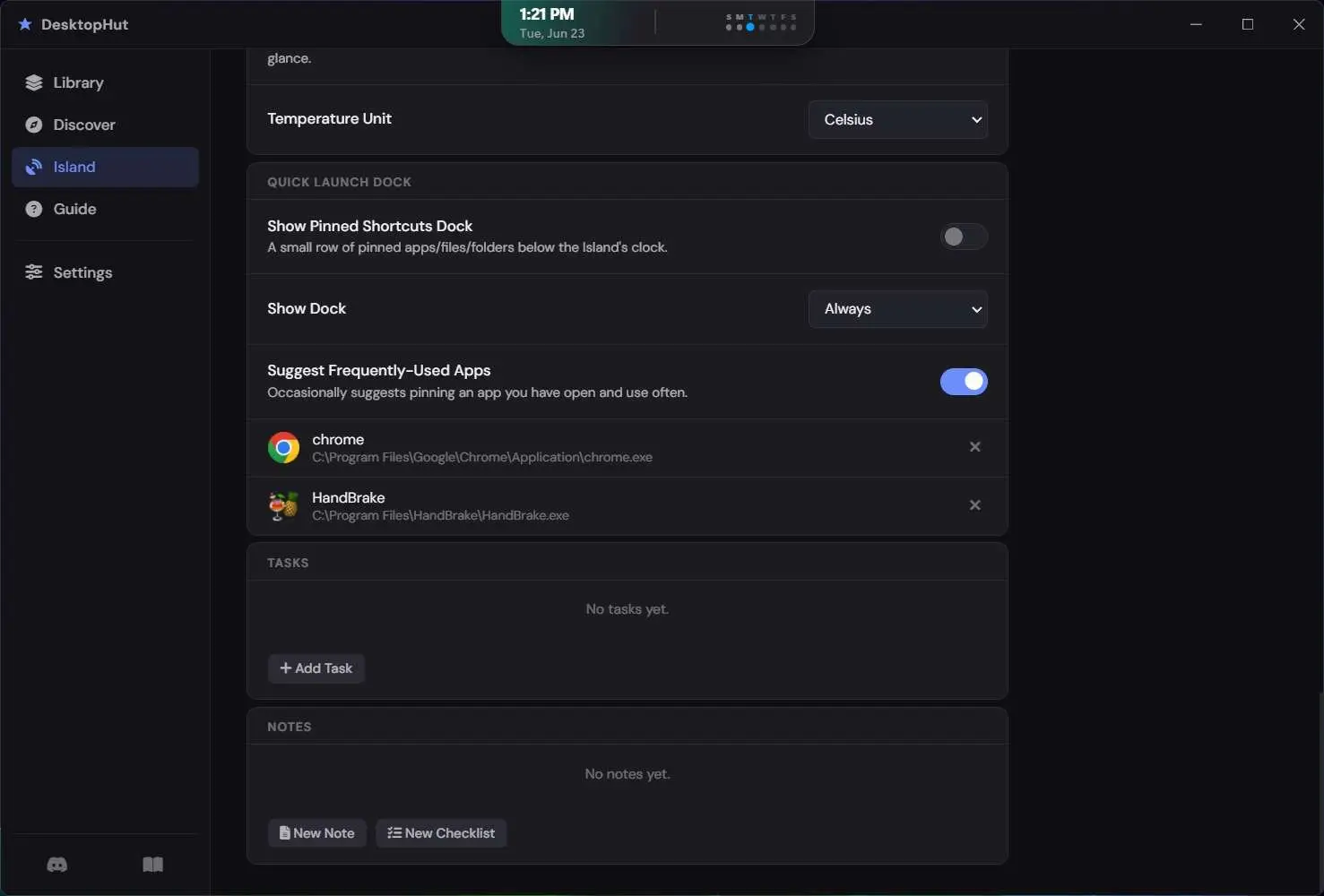Click the Library stack icon

(34, 82)
